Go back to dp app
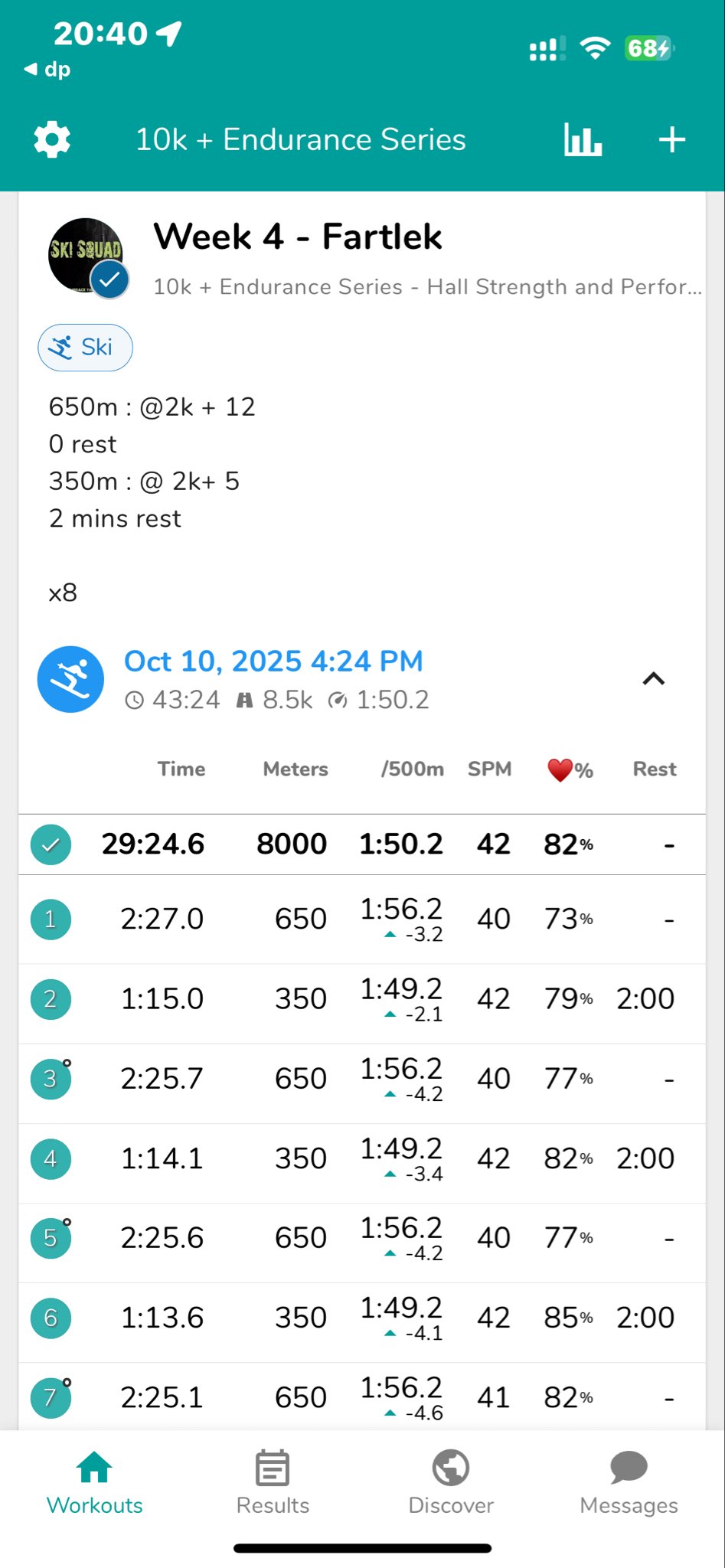725x1568 pixels. point(47,70)
